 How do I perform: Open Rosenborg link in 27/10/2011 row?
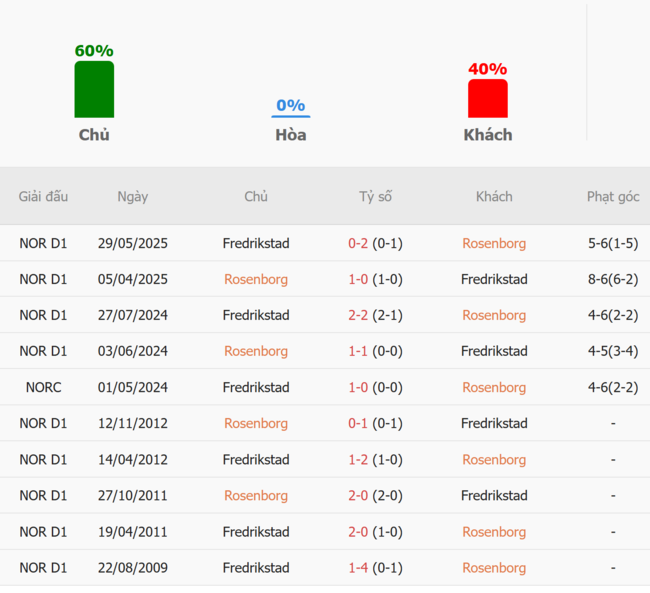tap(256, 495)
